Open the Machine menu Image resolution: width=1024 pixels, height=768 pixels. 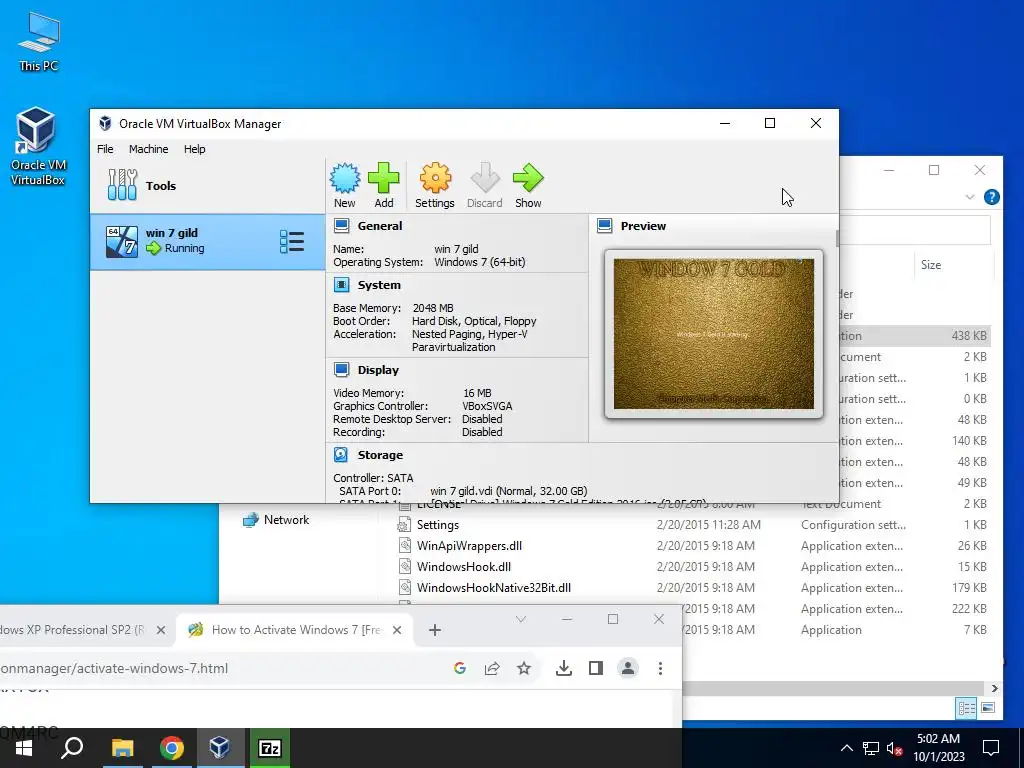pyautogui.click(x=148, y=149)
